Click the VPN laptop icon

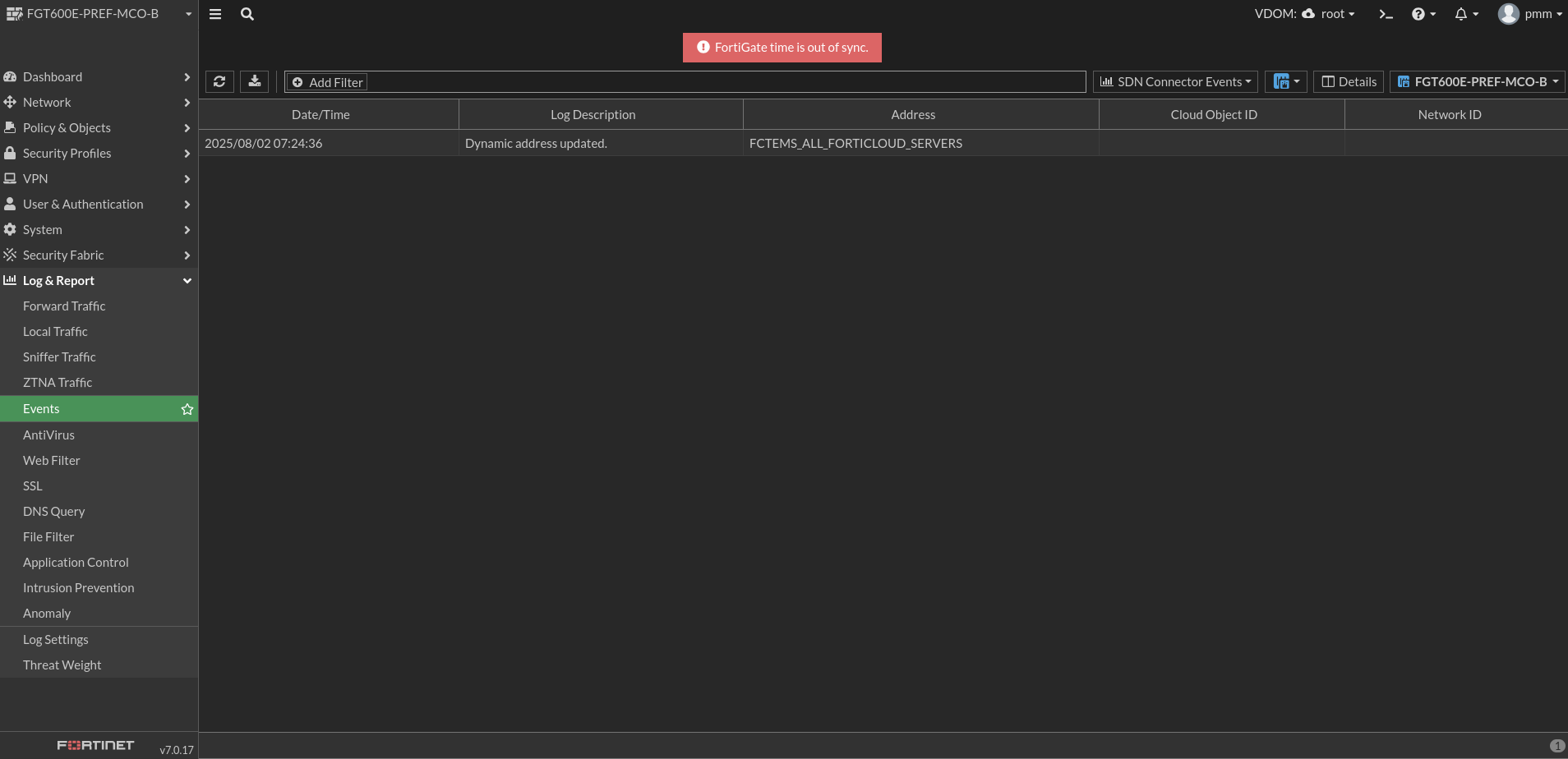[x=10, y=178]
